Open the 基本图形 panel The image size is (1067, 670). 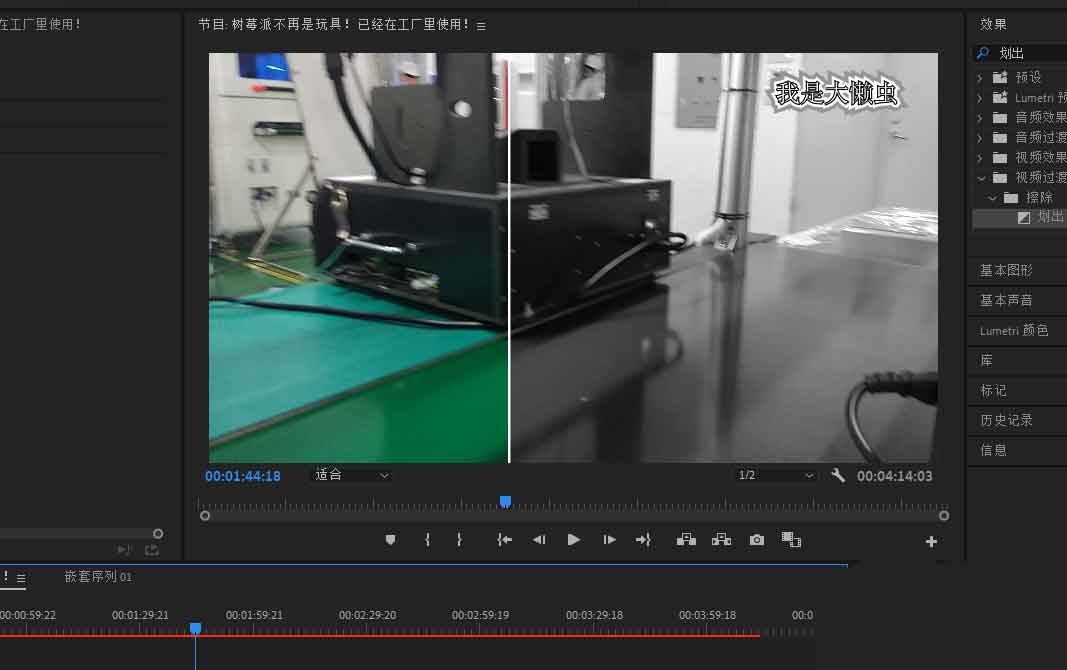pyautogui.click(x=1006, y=271)
